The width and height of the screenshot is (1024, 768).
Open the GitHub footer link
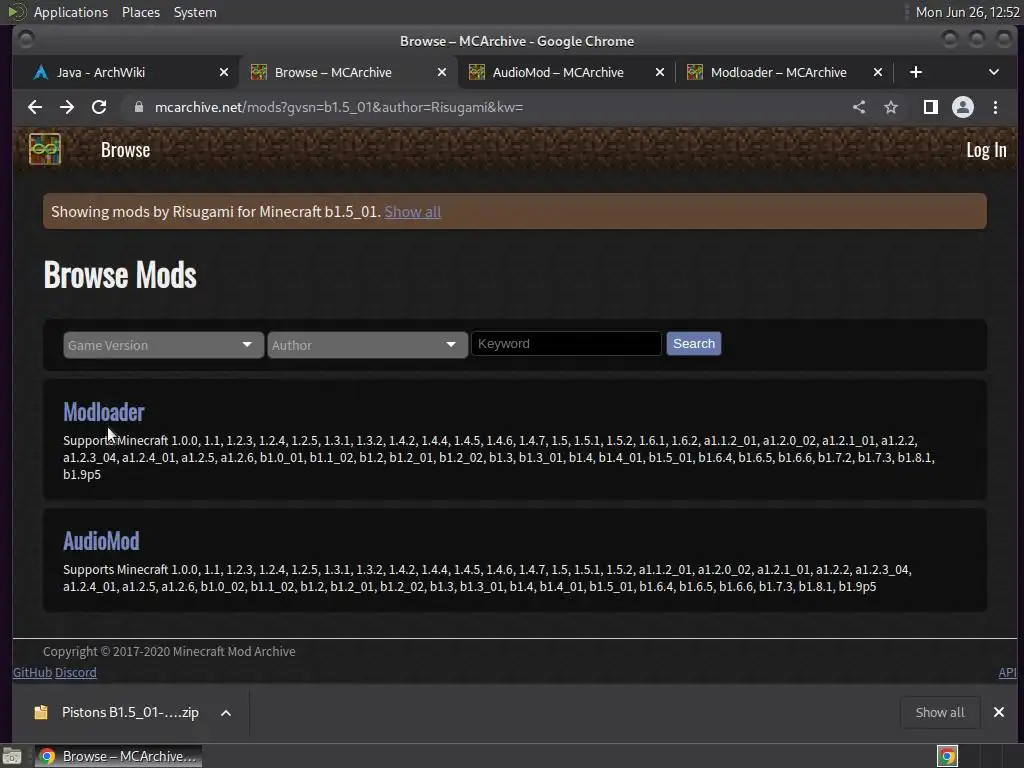point(32,672)
